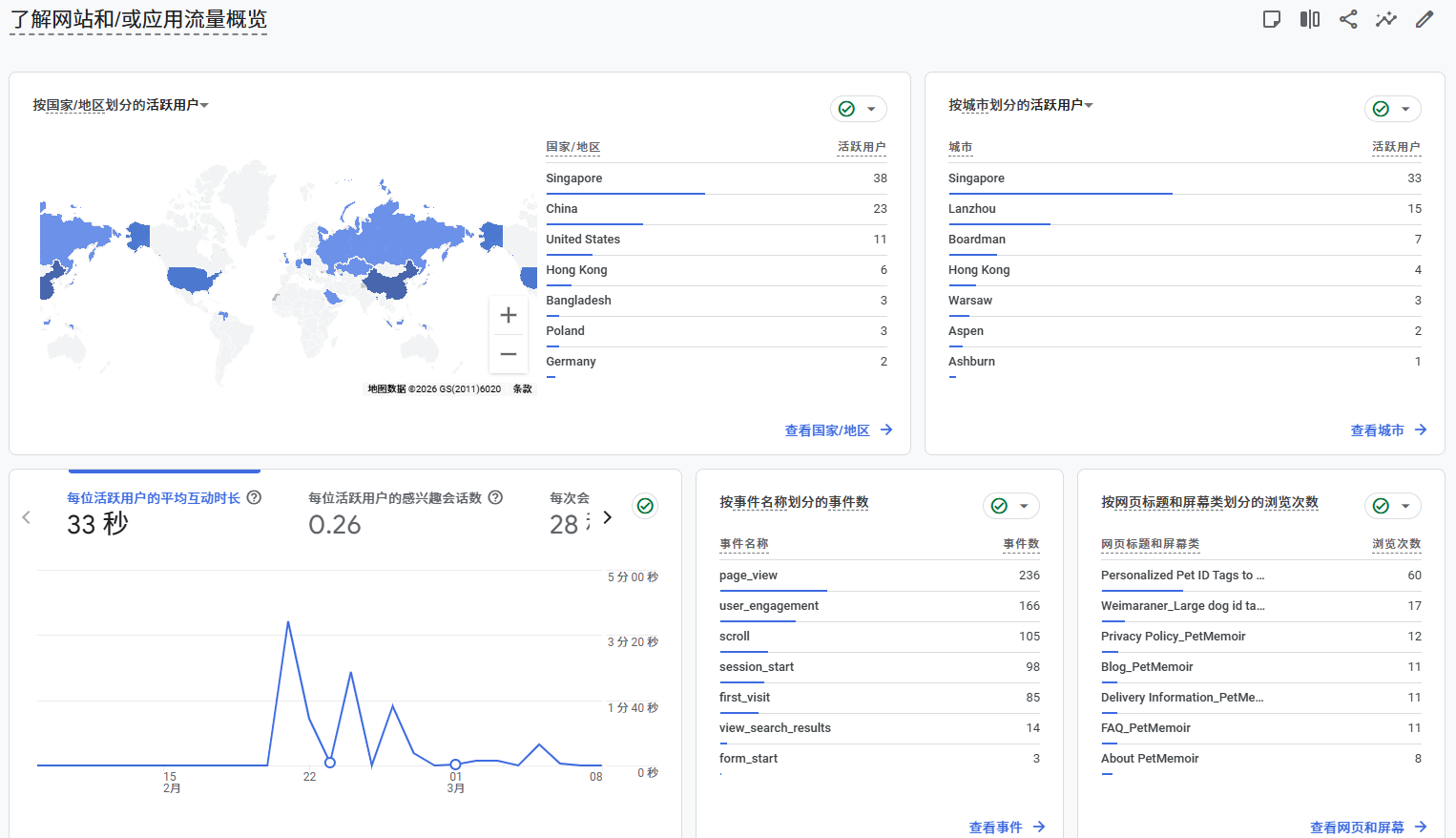
Task: Zoom out on the world map
Action: (509, 354)
